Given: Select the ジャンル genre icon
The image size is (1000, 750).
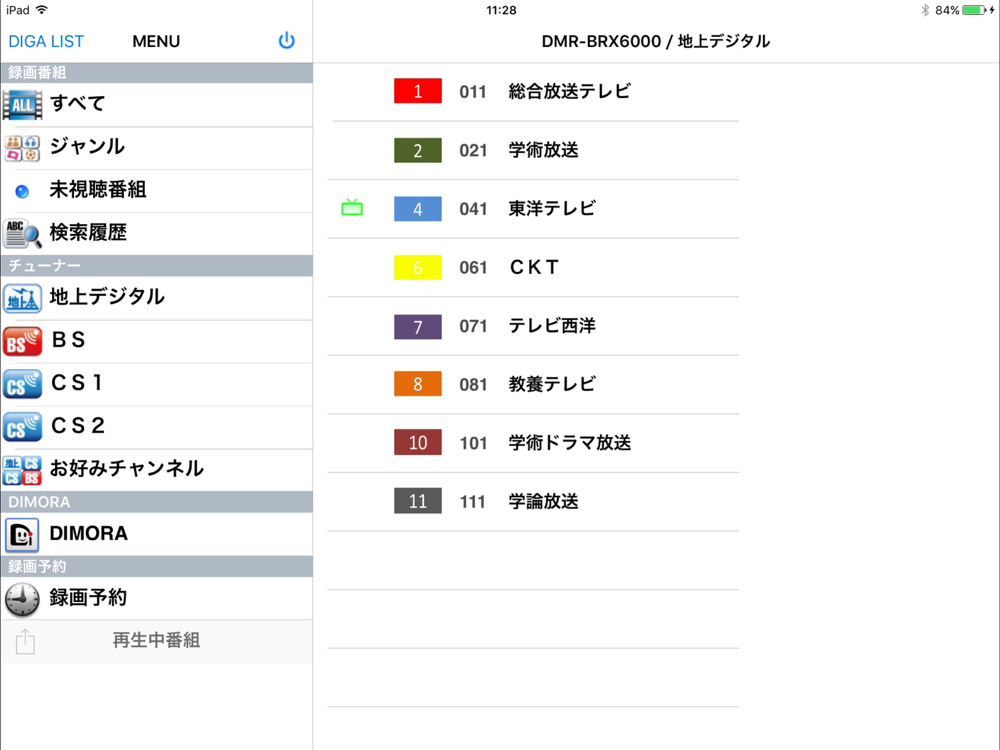Looking at the screenshot, I should tap(22, 148).
